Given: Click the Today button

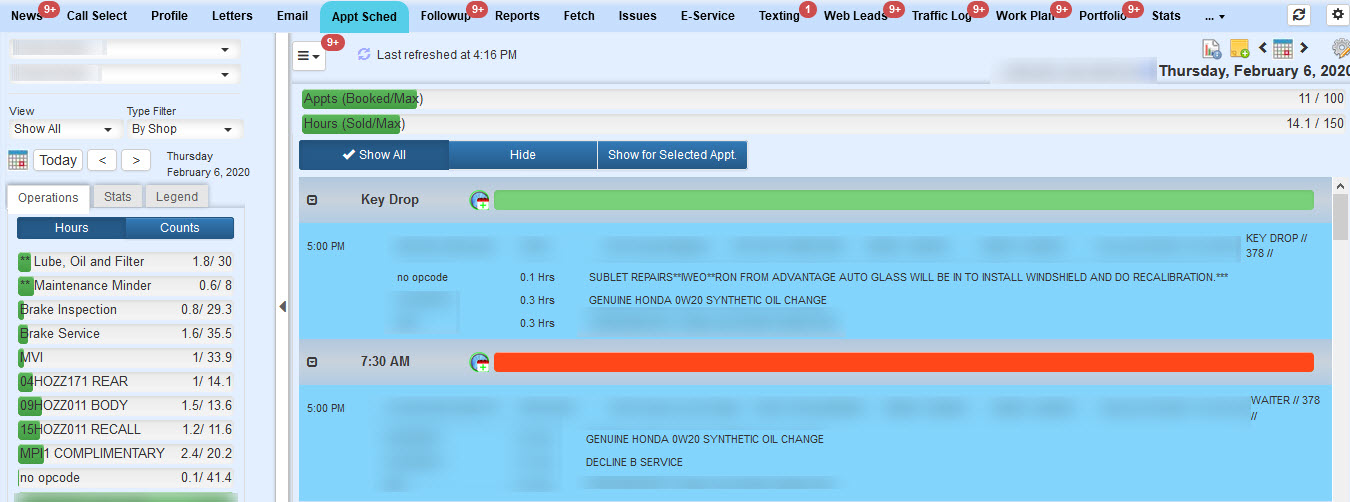Looking at the screenshot, I should (x=58, y=160).
